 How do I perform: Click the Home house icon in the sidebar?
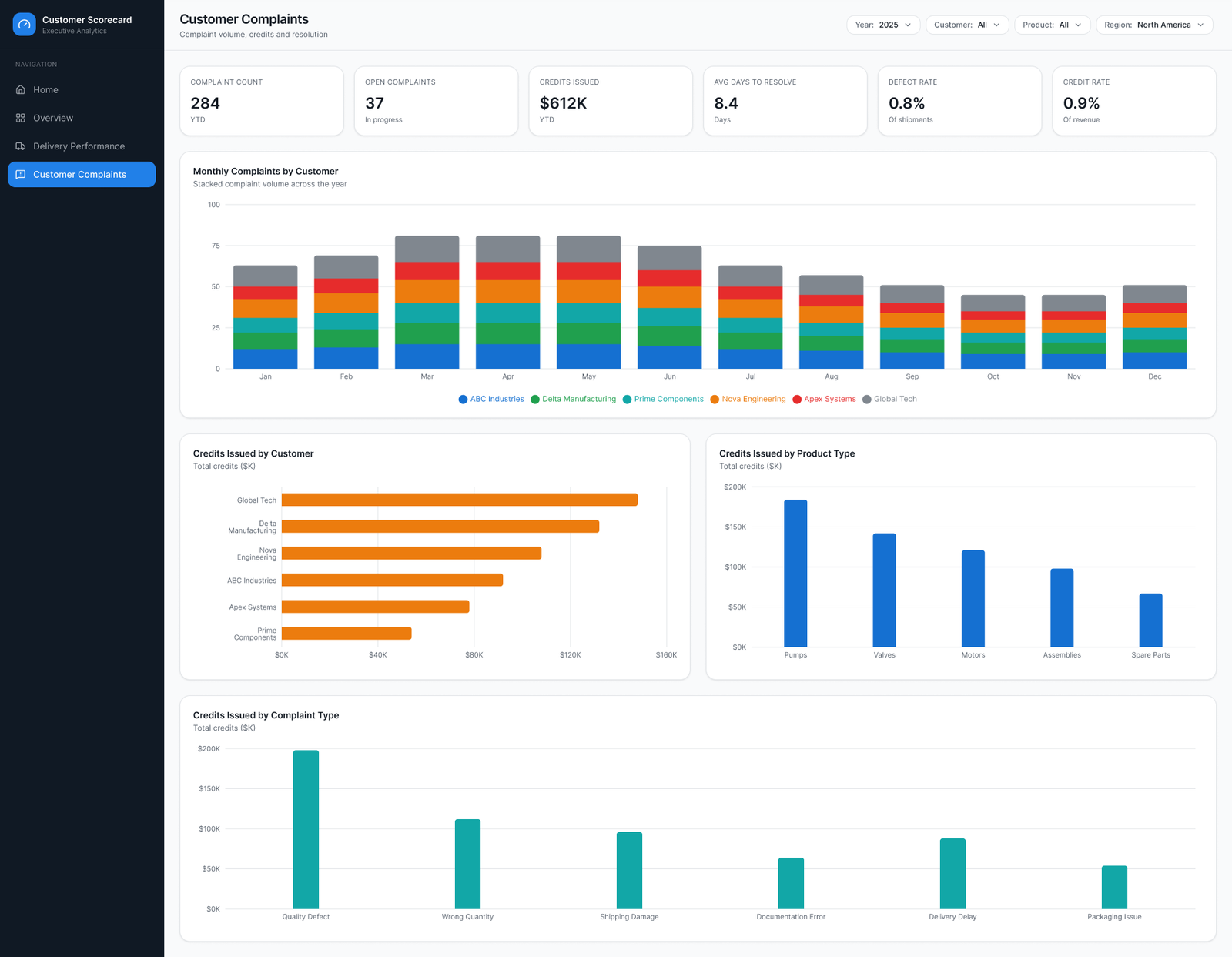coord(21,90)
